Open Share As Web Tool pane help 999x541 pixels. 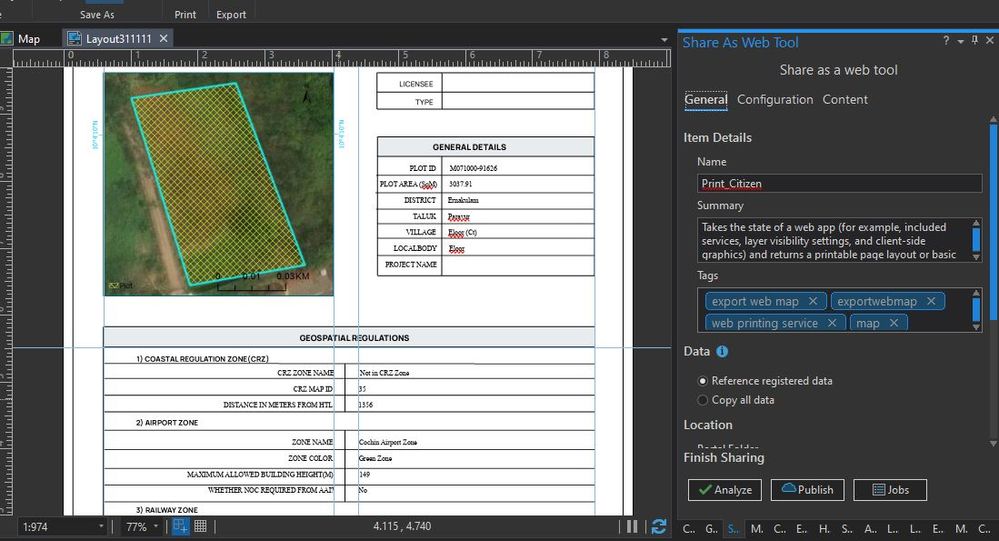[946, 41]
